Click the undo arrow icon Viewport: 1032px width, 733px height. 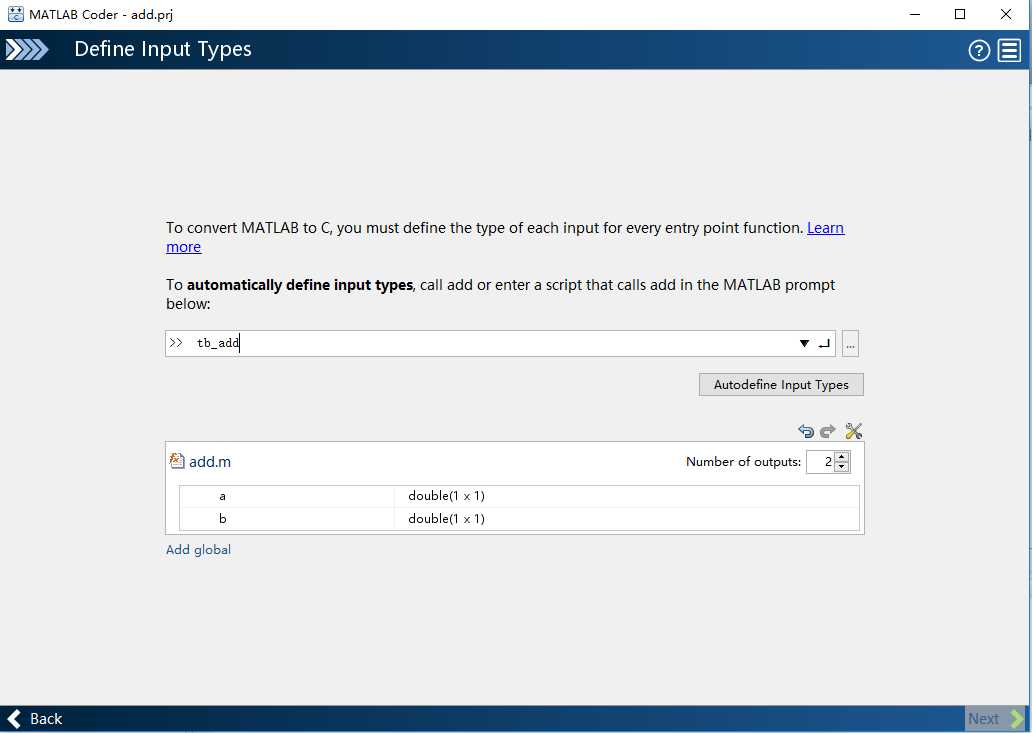tap(806, 431)
